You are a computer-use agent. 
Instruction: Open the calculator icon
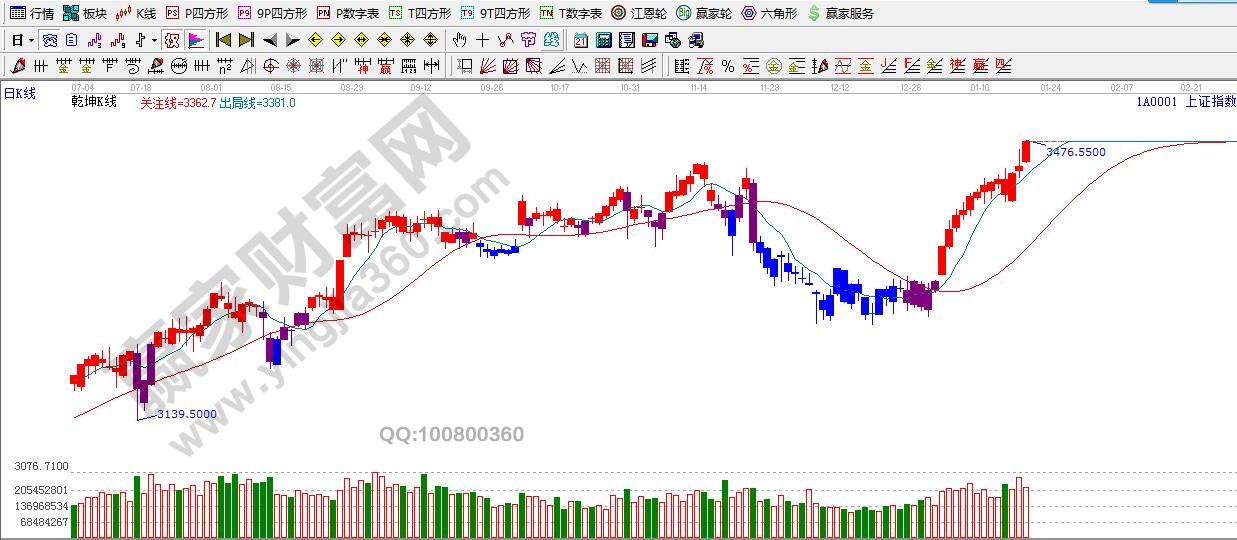604,40
